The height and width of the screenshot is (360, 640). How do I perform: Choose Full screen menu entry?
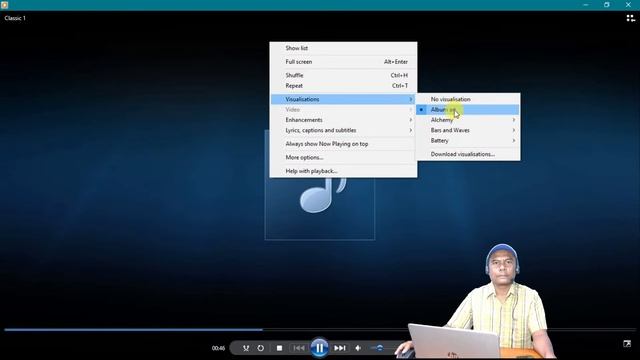(343, 62)
